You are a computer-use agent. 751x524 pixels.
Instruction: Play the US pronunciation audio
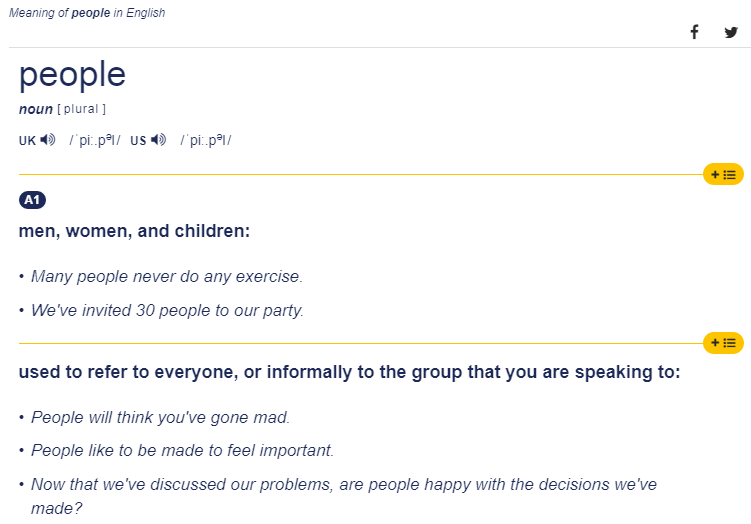pos(159,140)
